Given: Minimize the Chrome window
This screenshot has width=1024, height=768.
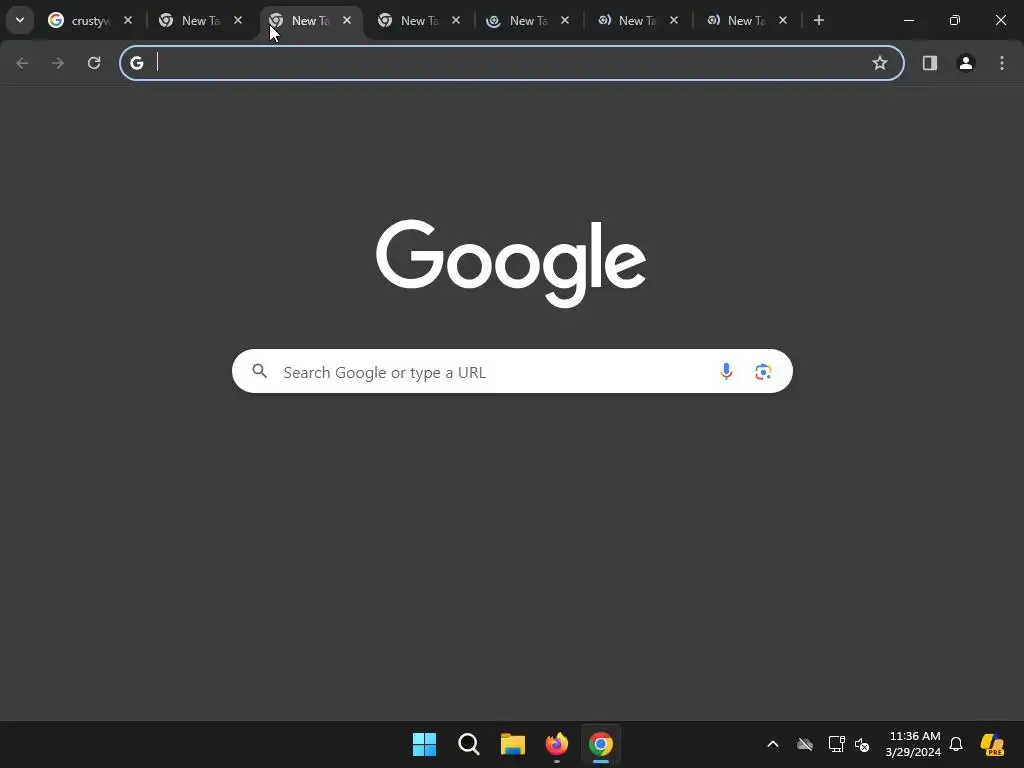Looking at the screenshot, I should pyautogui.click(x=908, y=20).
